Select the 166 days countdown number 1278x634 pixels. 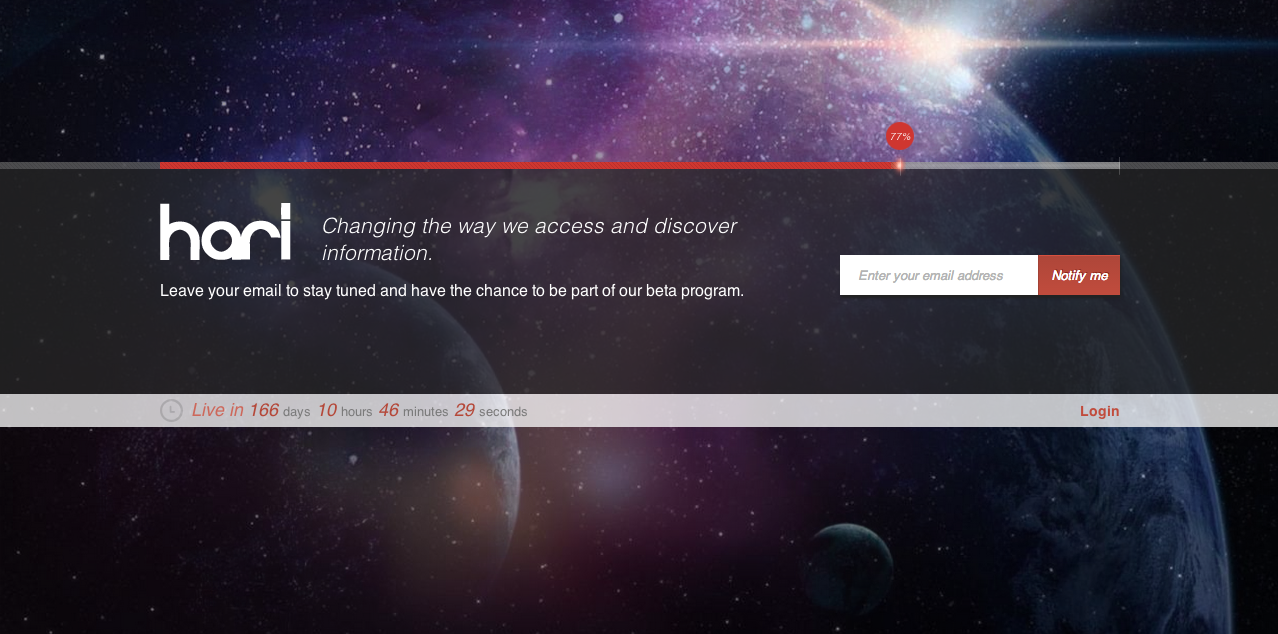[263, 410]
